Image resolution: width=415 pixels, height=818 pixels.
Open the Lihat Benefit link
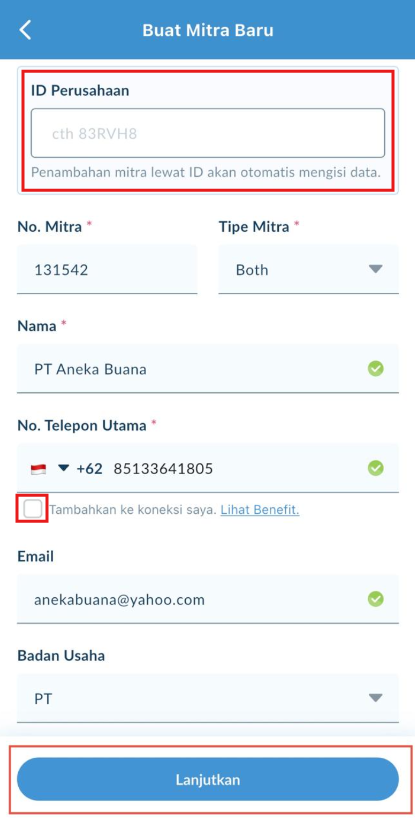[x=260, y=510]
